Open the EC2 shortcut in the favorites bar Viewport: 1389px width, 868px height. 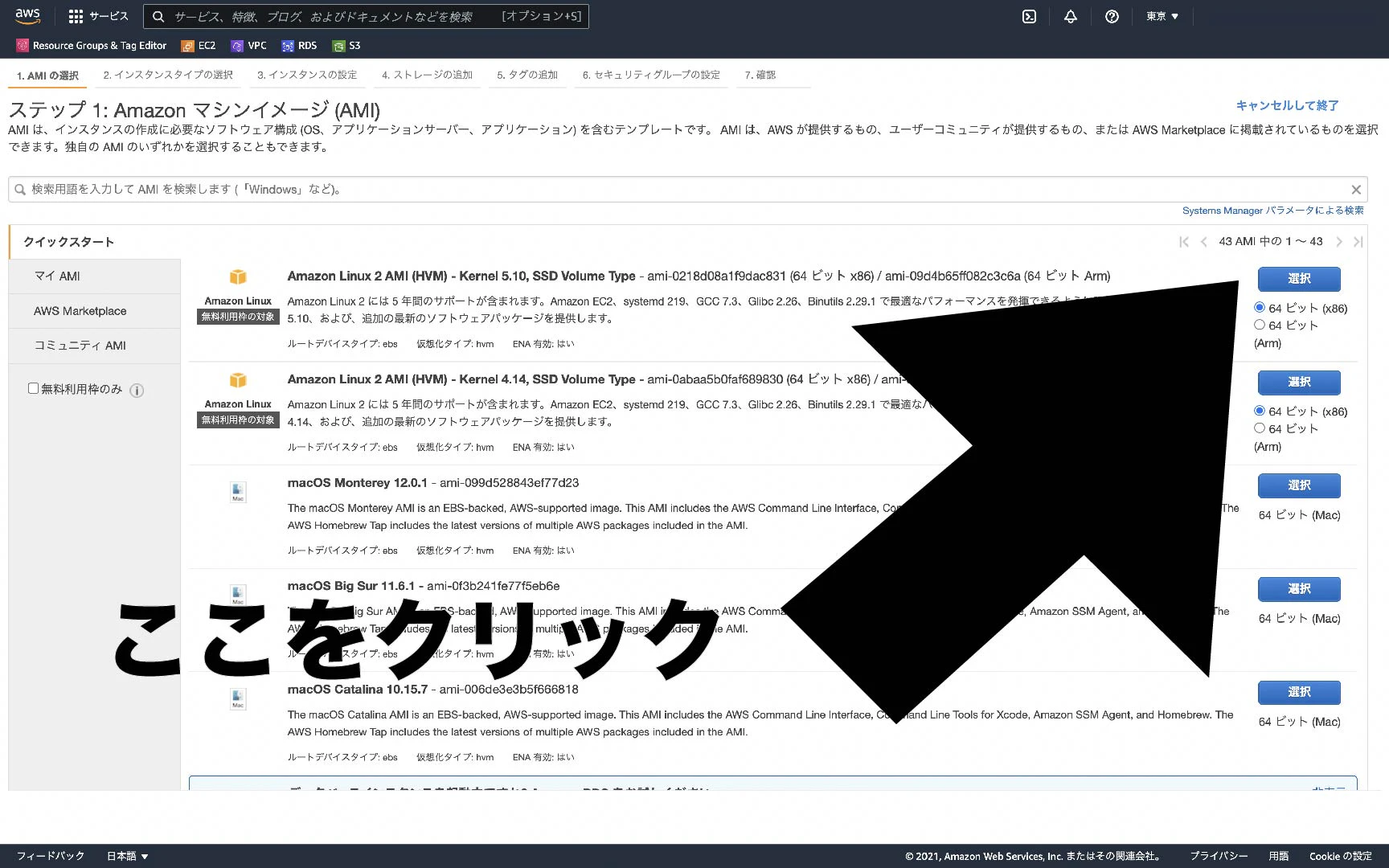tap(199, 46)
